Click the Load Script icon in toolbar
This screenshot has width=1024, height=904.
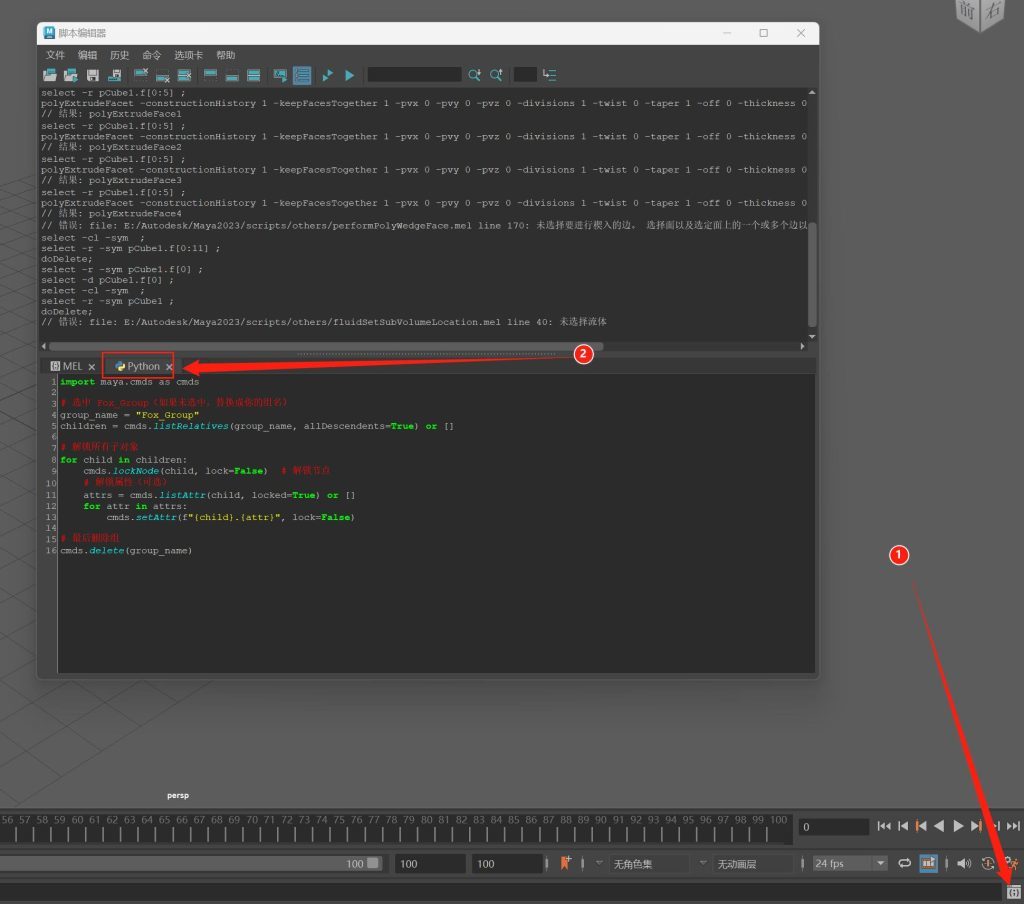point(50,75)
